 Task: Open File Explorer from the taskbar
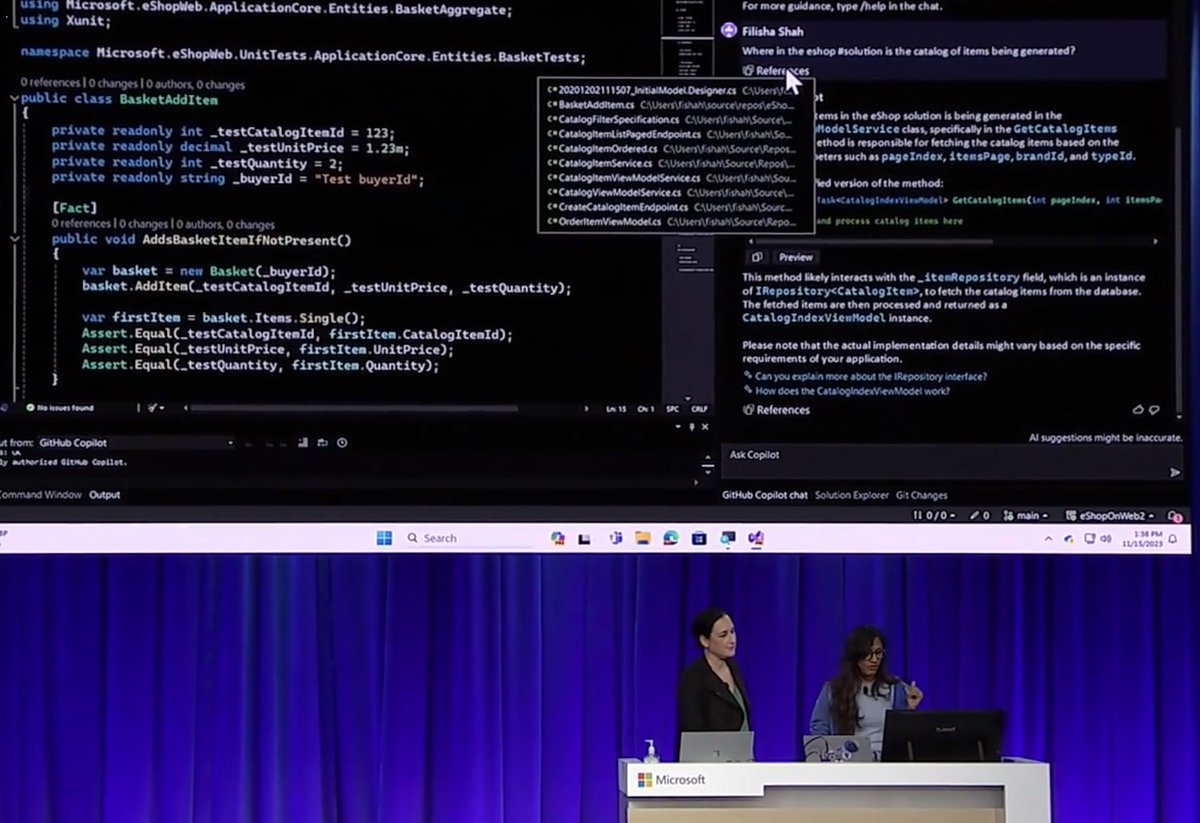(643, 538)
